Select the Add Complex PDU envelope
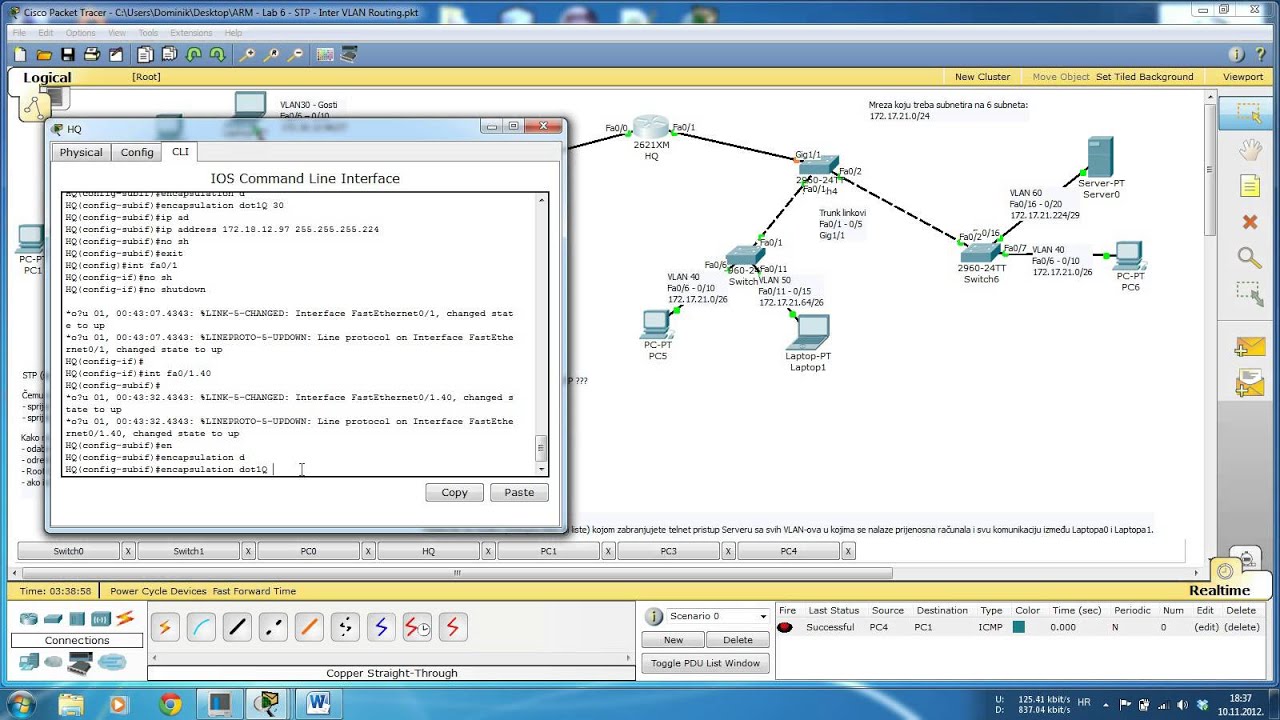 click(1250, 383)
